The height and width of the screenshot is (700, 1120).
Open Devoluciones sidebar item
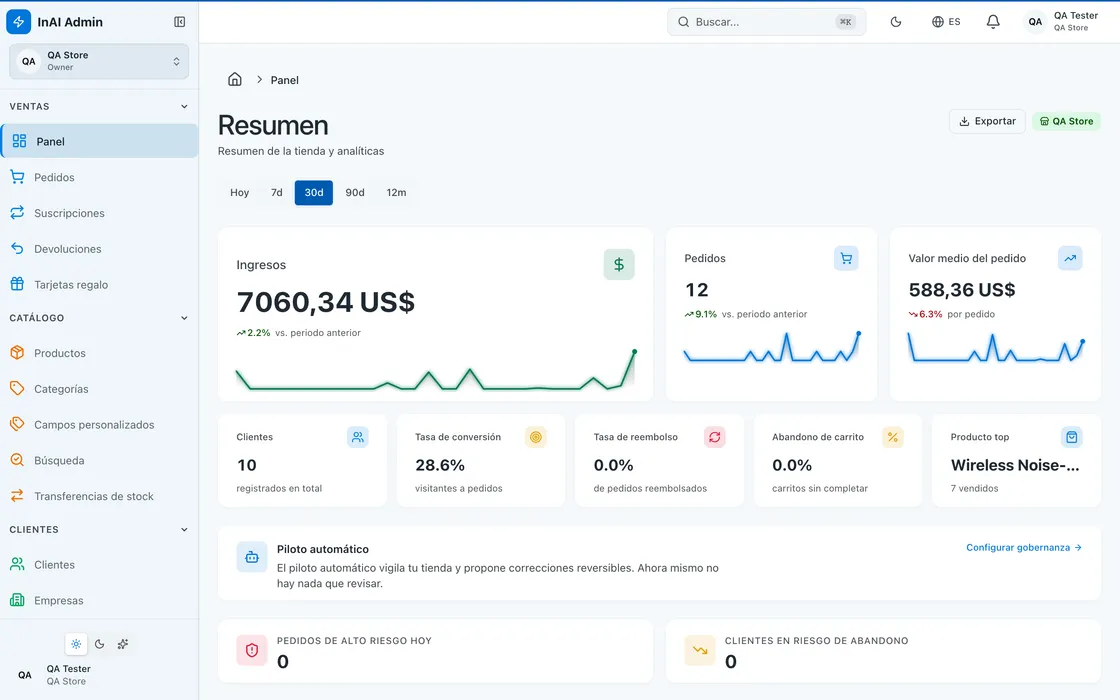[x=99, y=249]
